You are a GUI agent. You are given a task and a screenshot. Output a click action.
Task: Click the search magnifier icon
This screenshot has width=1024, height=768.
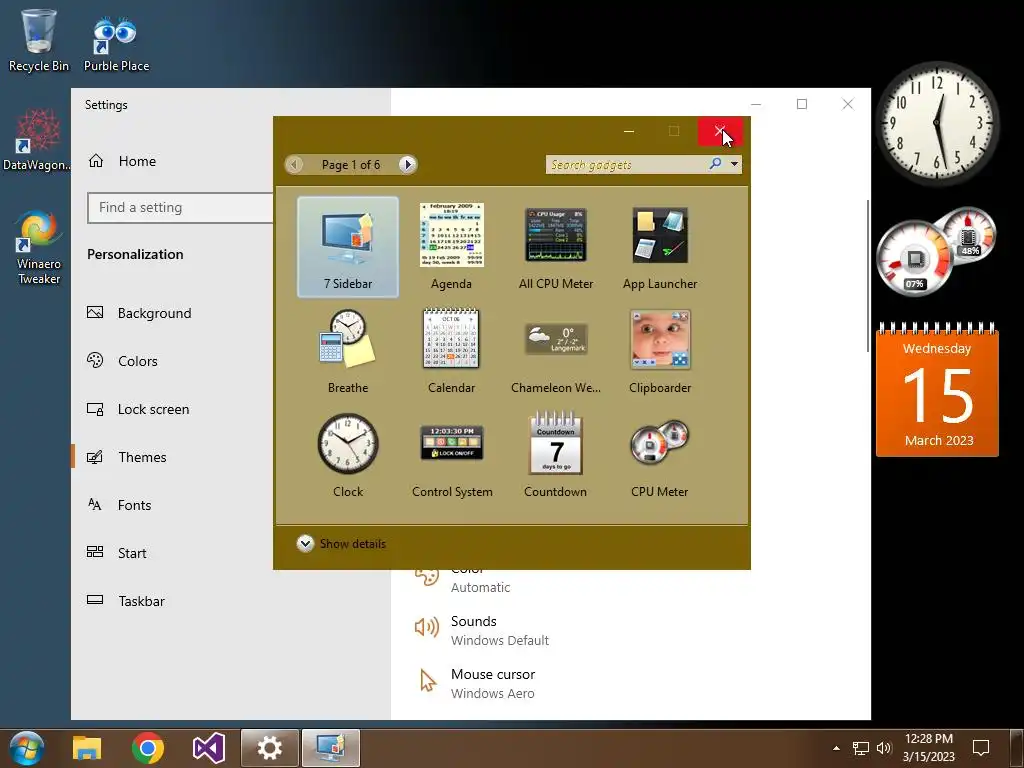[716, 164]
